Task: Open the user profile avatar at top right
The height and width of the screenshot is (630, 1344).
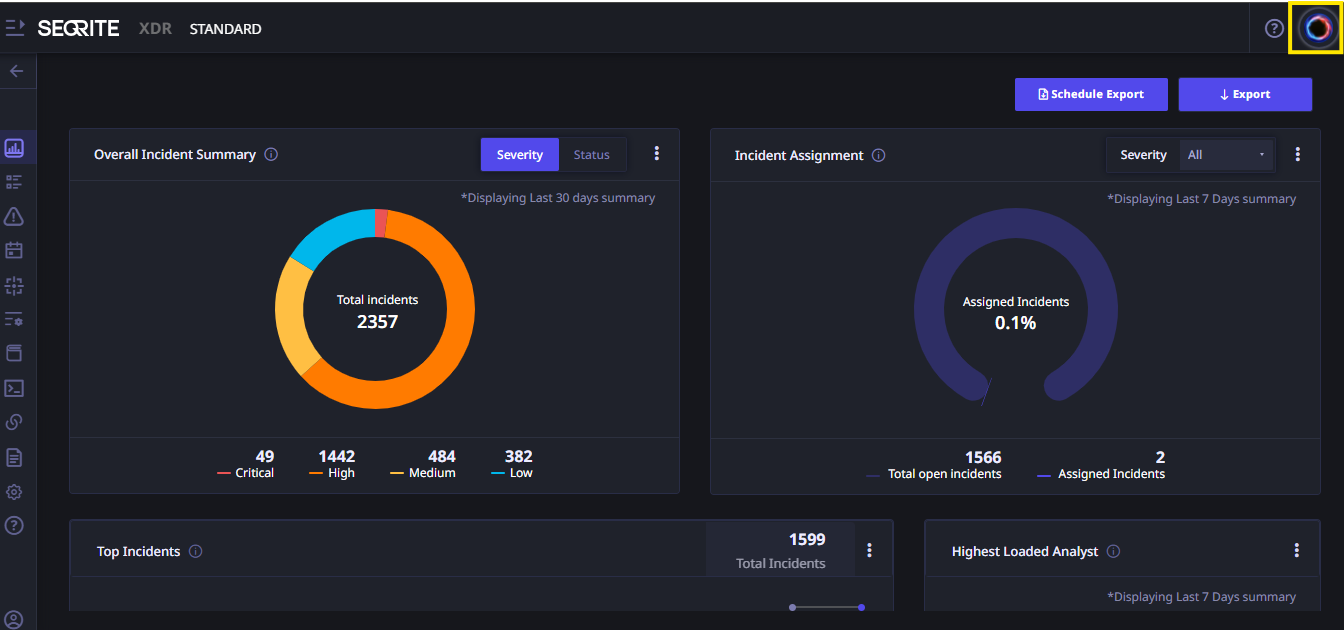Action: coord(1316,28)
